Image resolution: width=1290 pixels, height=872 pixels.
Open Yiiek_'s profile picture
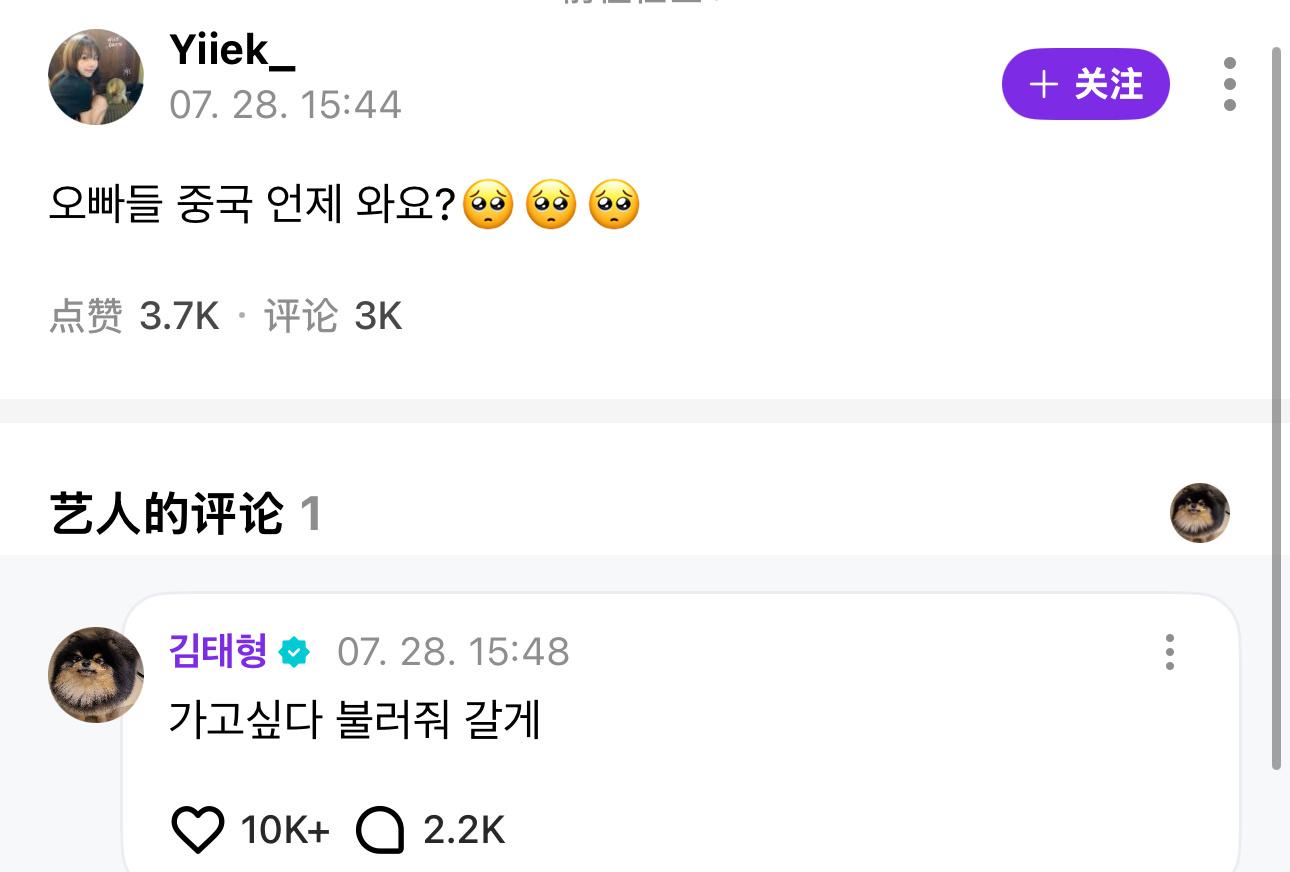click(96, 77)
